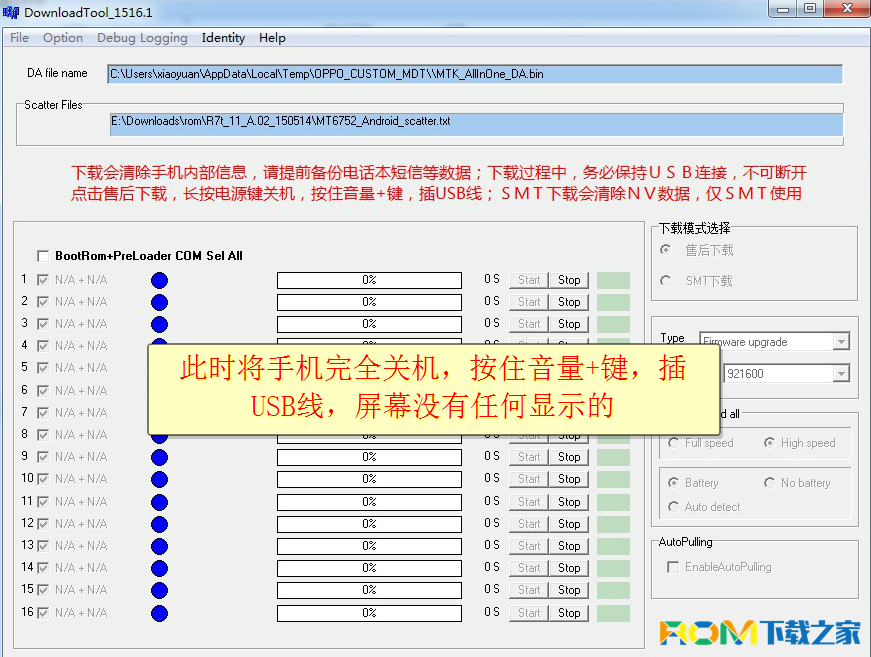This screenshot has height=657, width=871.
Task: Click the blue status circle for row 16
Action: click(159, 613)
